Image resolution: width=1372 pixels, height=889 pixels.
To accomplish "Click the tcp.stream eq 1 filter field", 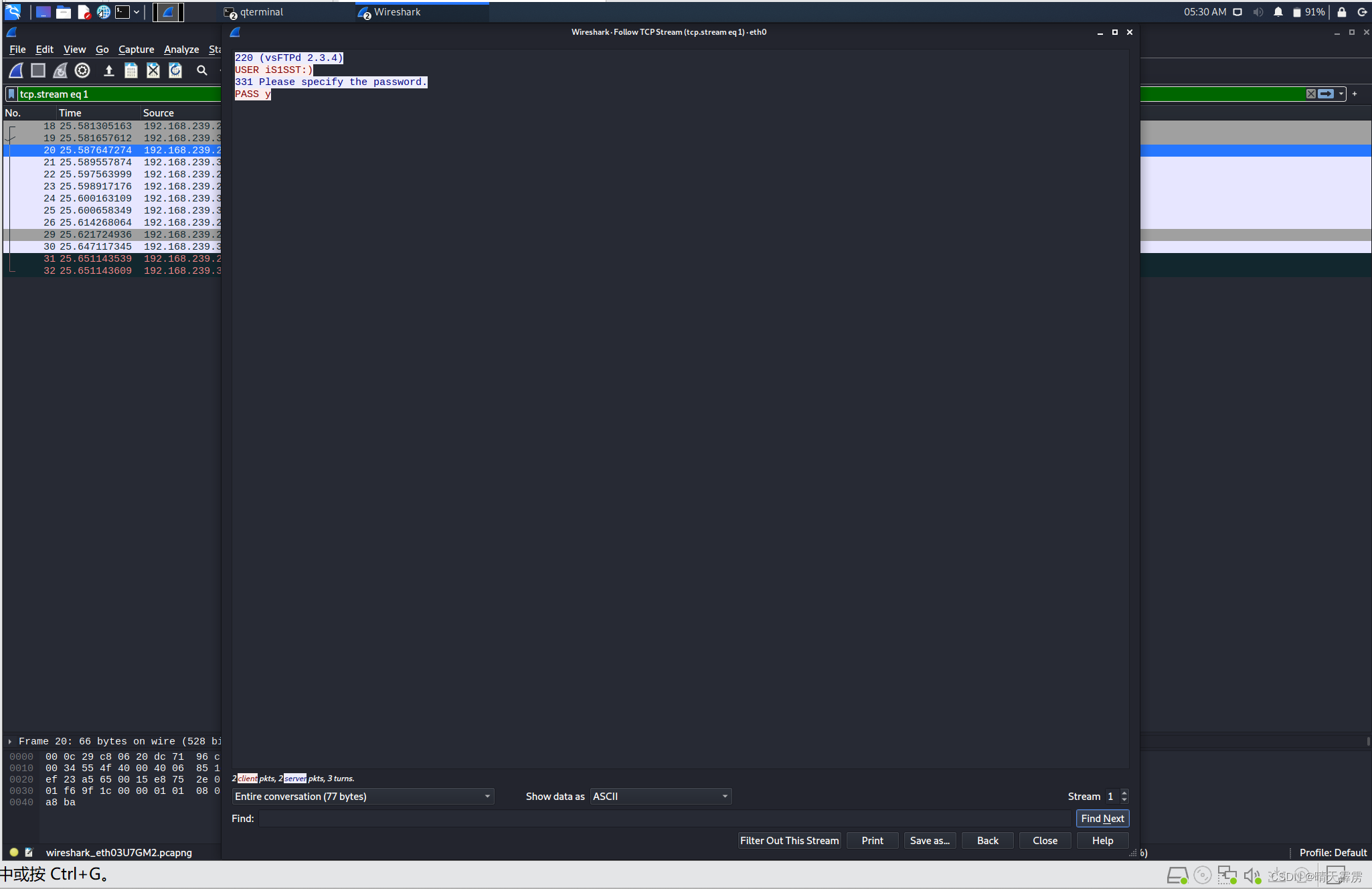I will (119, 94).
